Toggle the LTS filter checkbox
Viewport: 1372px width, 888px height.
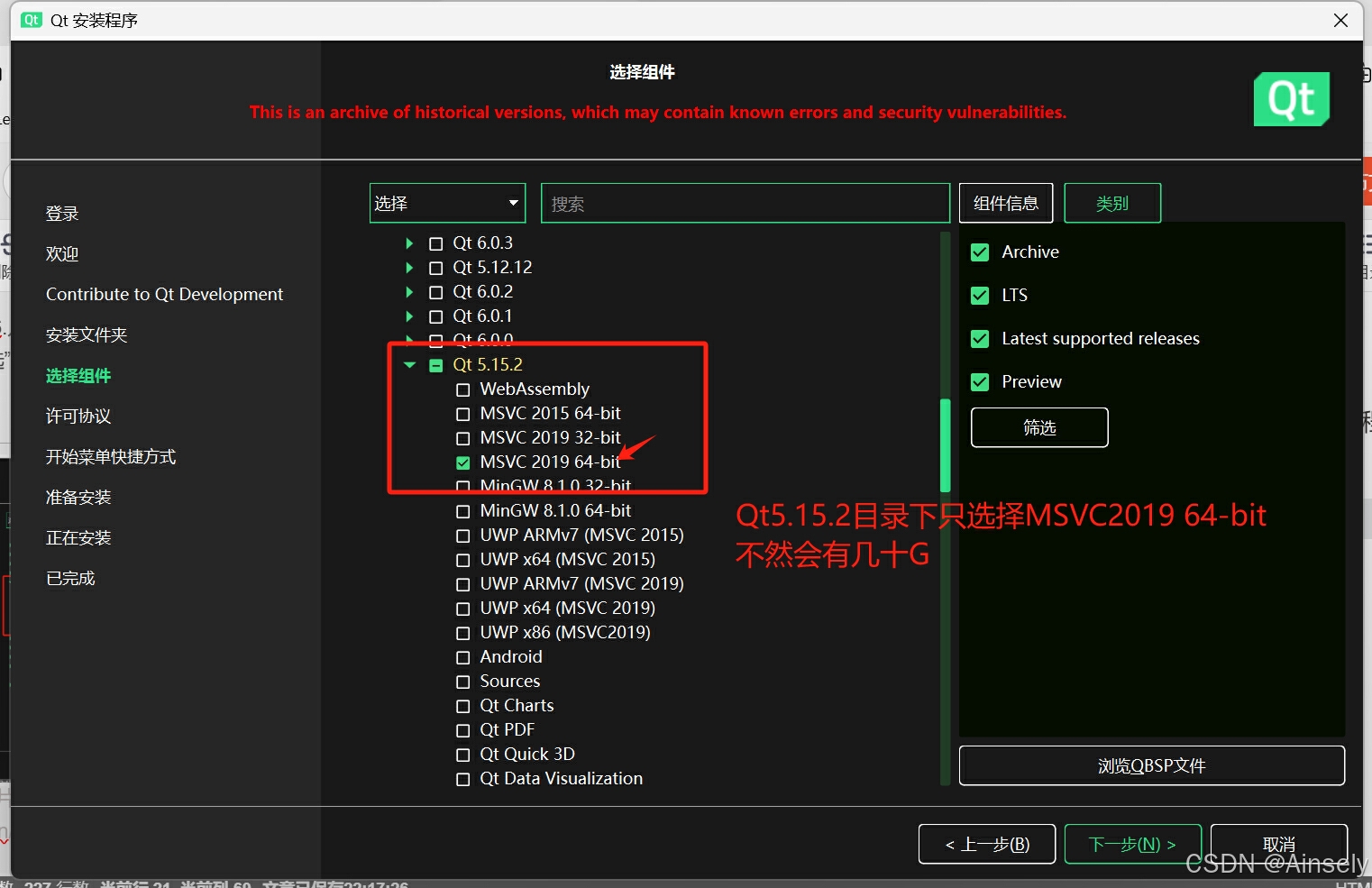[x=980, y=296]
